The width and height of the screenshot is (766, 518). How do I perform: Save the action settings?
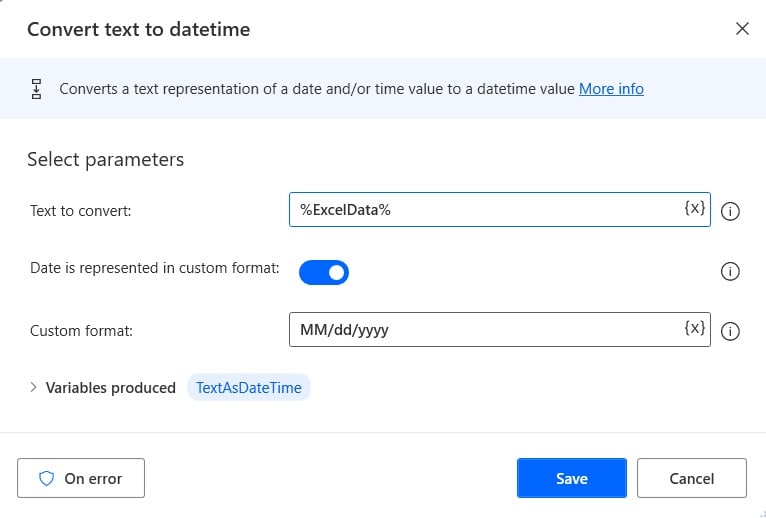[x=572, y=478]
